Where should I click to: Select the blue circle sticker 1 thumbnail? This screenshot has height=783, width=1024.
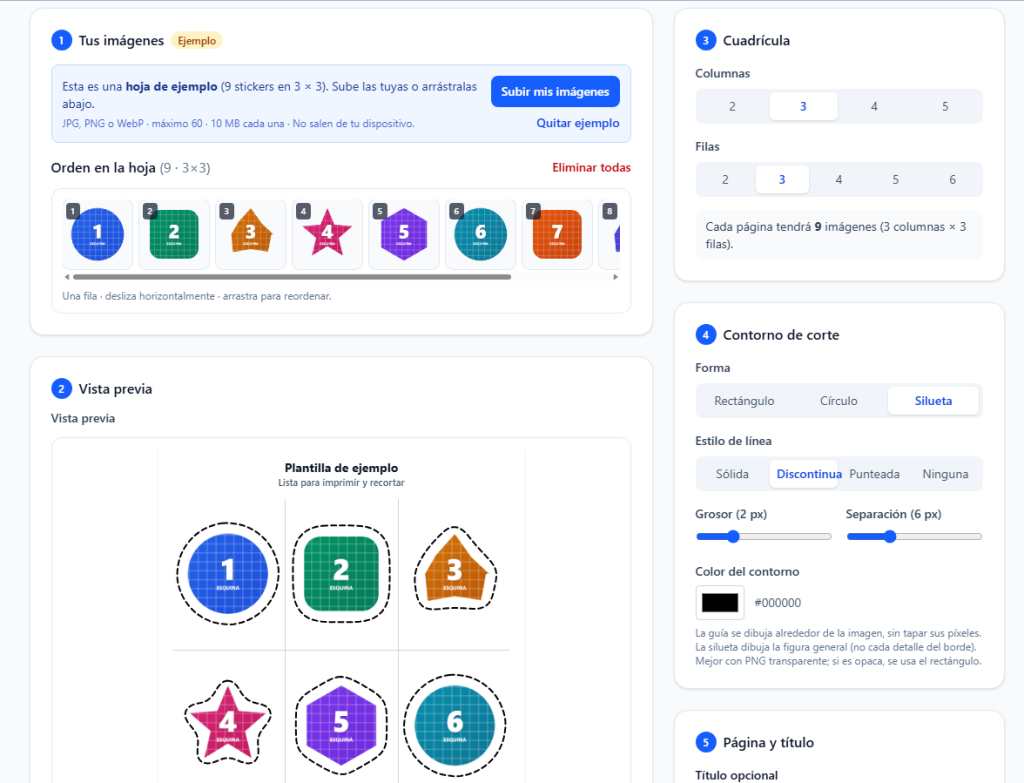(97, 234)
